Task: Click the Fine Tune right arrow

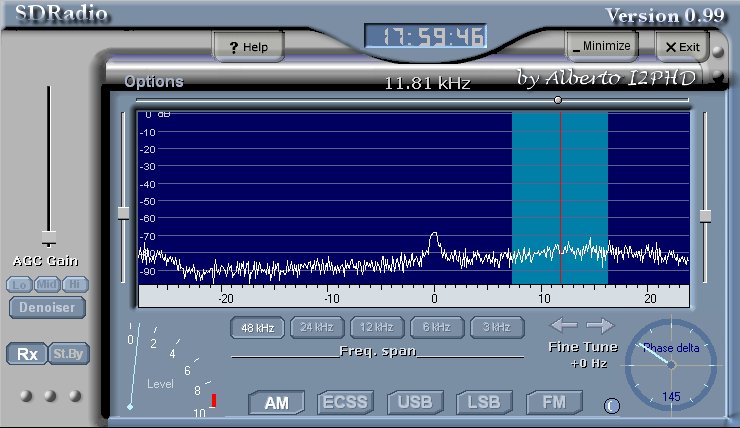Action: [599, 325]
